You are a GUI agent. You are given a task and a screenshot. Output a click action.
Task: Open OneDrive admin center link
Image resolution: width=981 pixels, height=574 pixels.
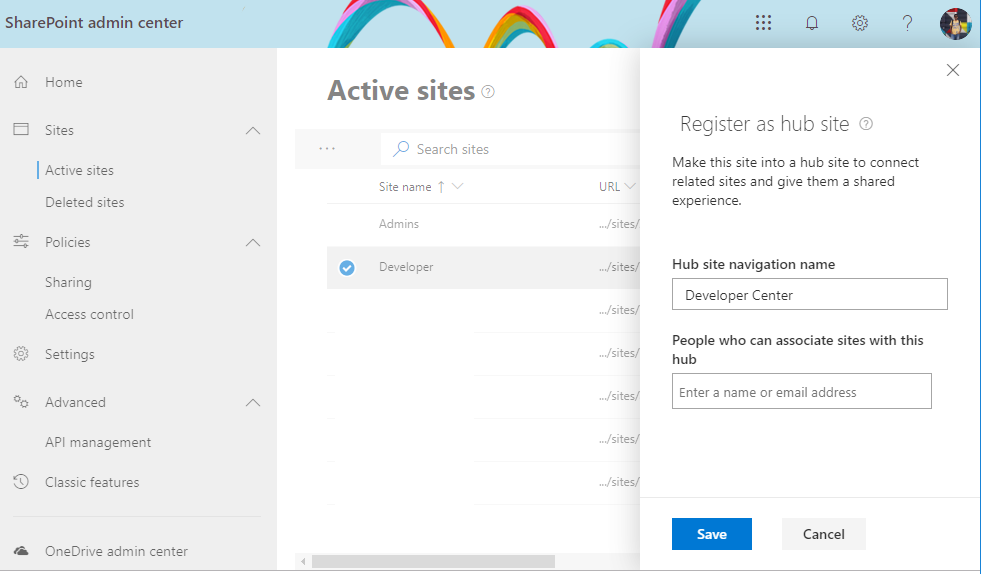tap(116, 551)
